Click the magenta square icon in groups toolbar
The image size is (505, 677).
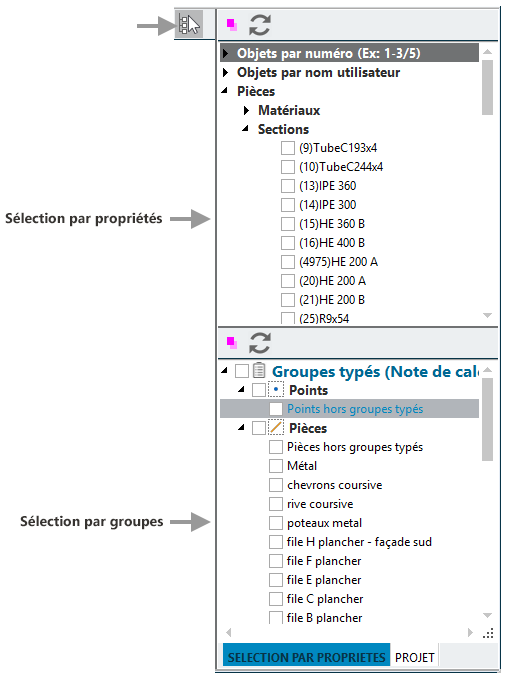[x=232, y=343]
